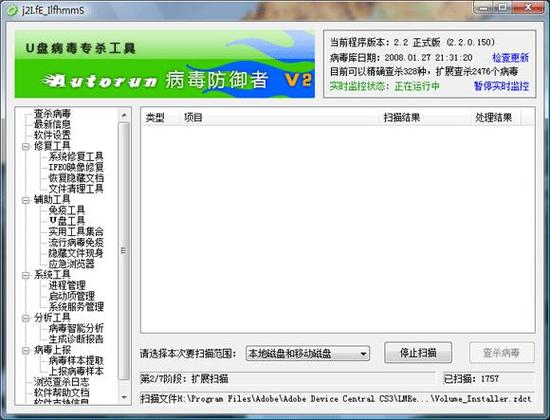This screenshot has width=550, height=420.
Task: Collapse the 系统工具 tree node
Action: 26,275
